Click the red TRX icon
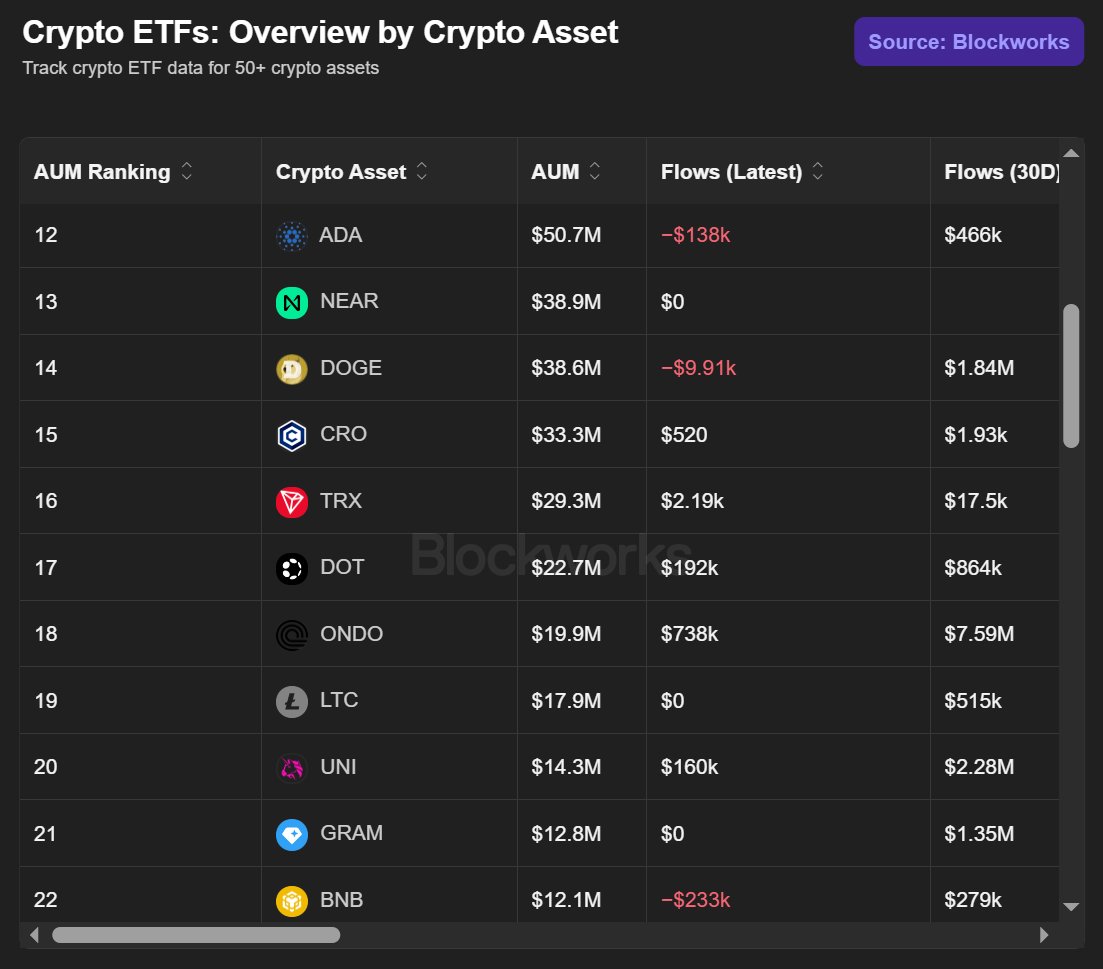The width and height of the screenshot is (1103, 969). [291, 502]
